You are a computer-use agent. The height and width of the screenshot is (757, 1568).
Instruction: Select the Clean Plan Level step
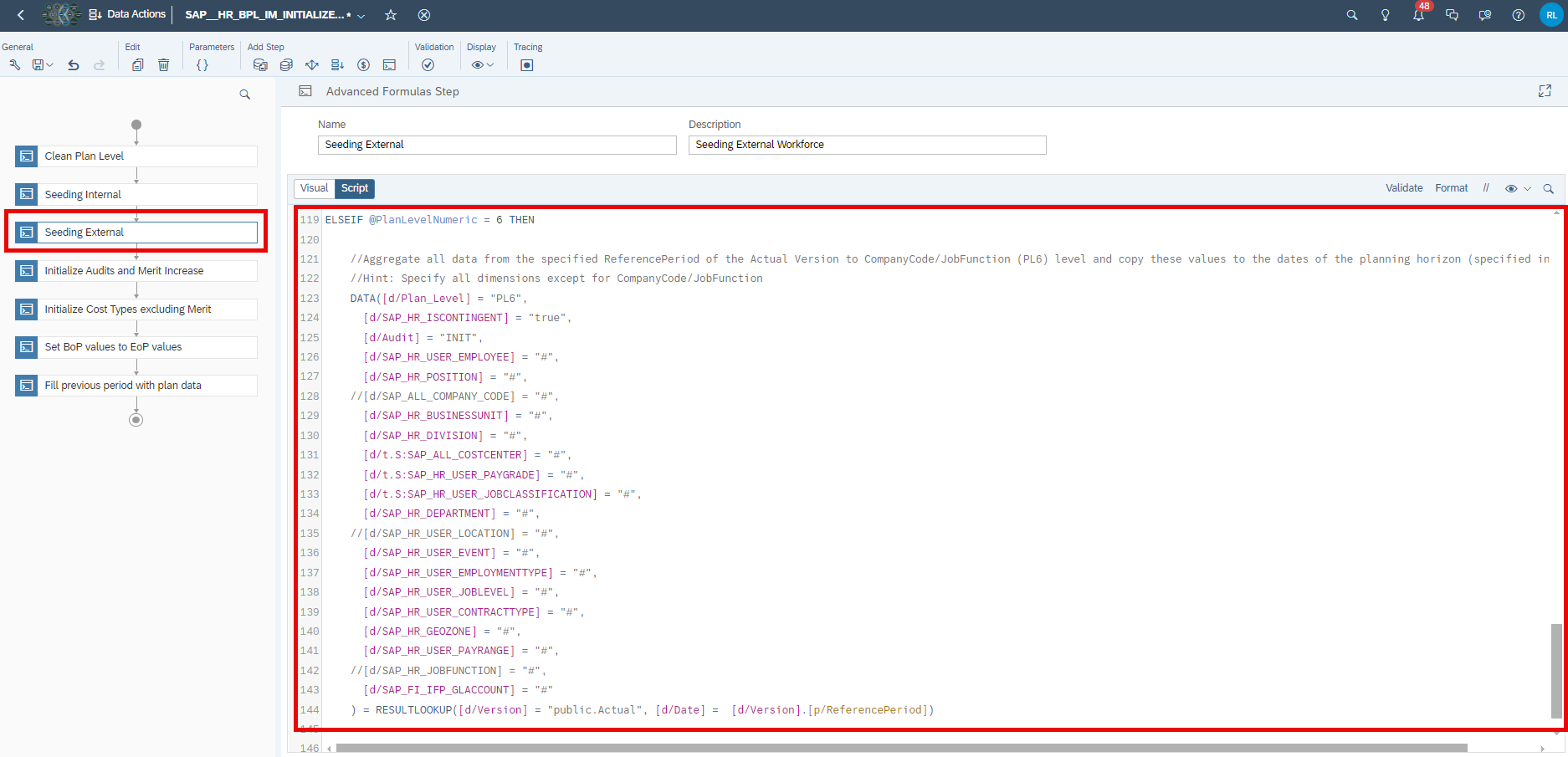136,156
